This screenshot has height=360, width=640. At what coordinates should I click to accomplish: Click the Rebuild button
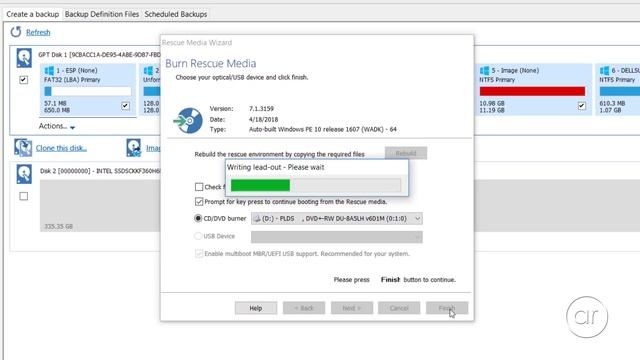(406, 153)
